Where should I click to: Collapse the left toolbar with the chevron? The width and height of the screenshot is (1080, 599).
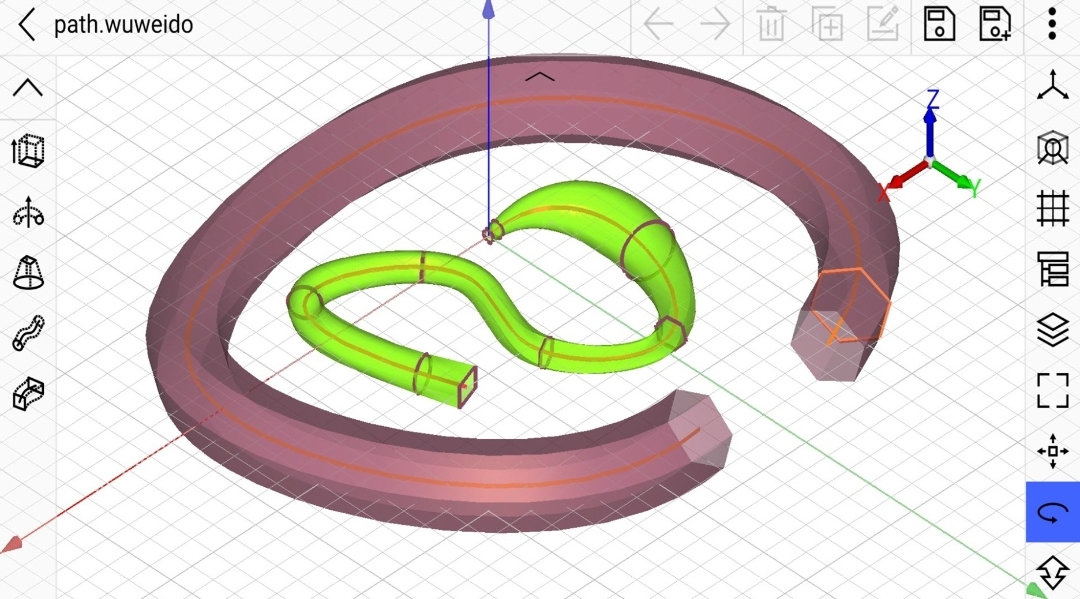[28, 87]
